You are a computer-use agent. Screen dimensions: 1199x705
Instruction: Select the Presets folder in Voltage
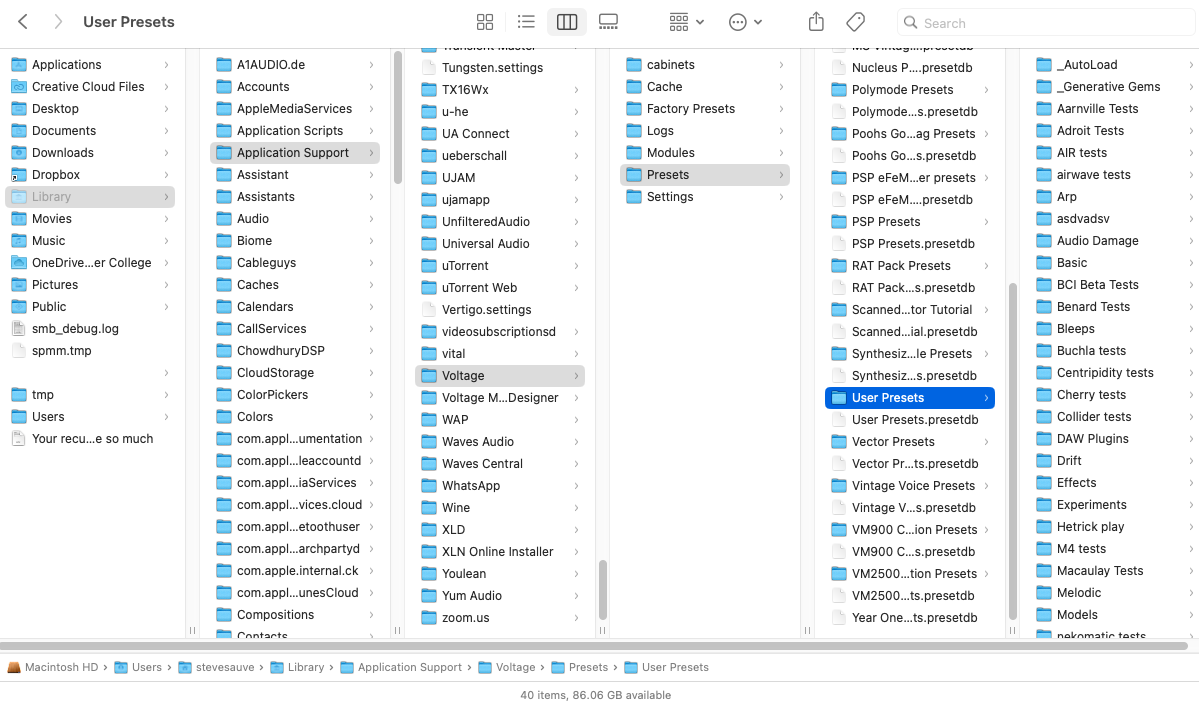(705, 175)
